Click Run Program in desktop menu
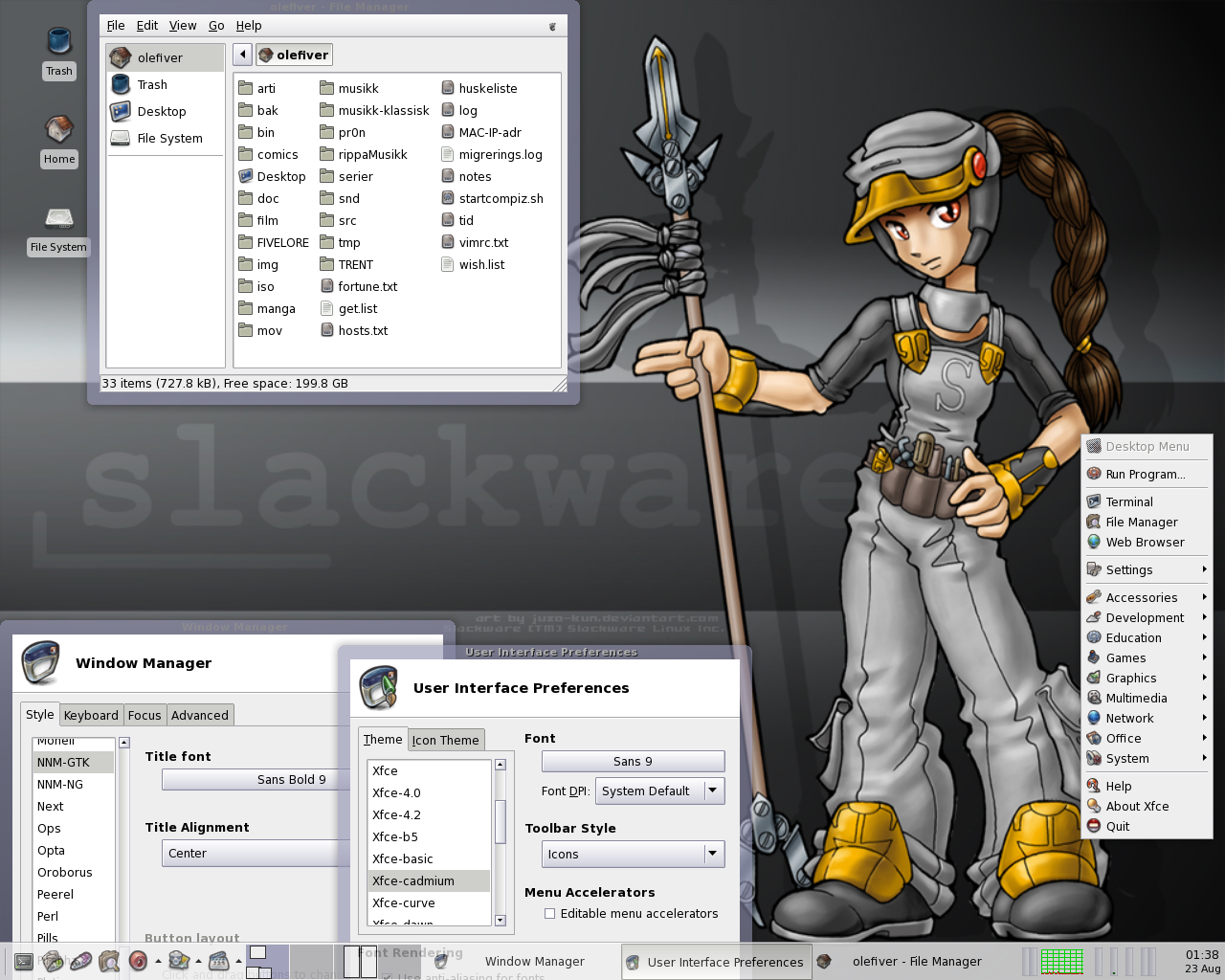Image resolution: width=1225 pixels, height=980 pixels. click(1147, 474)
